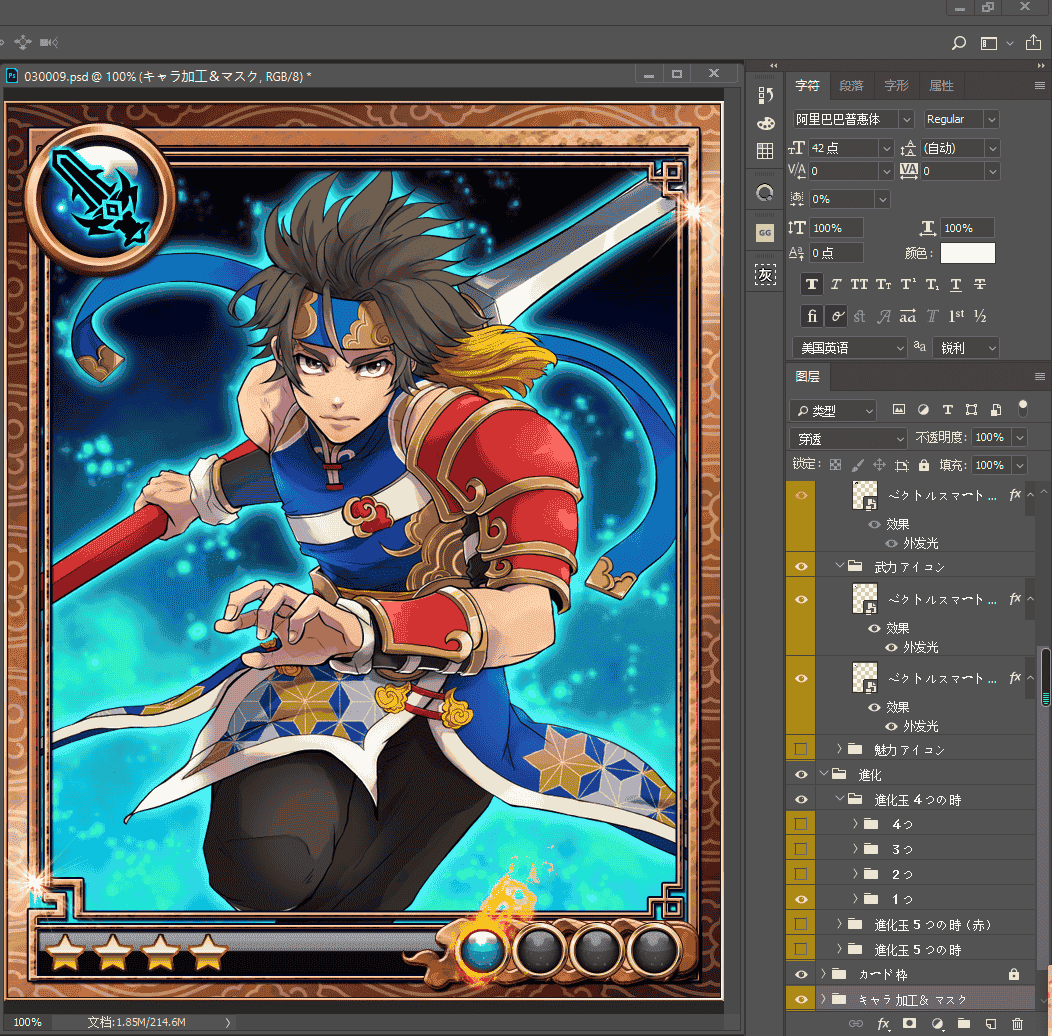Image resolution: width=1052 pixels, height=1036 pixels.
Task: Apply underline text style
Action: point(956,284)
